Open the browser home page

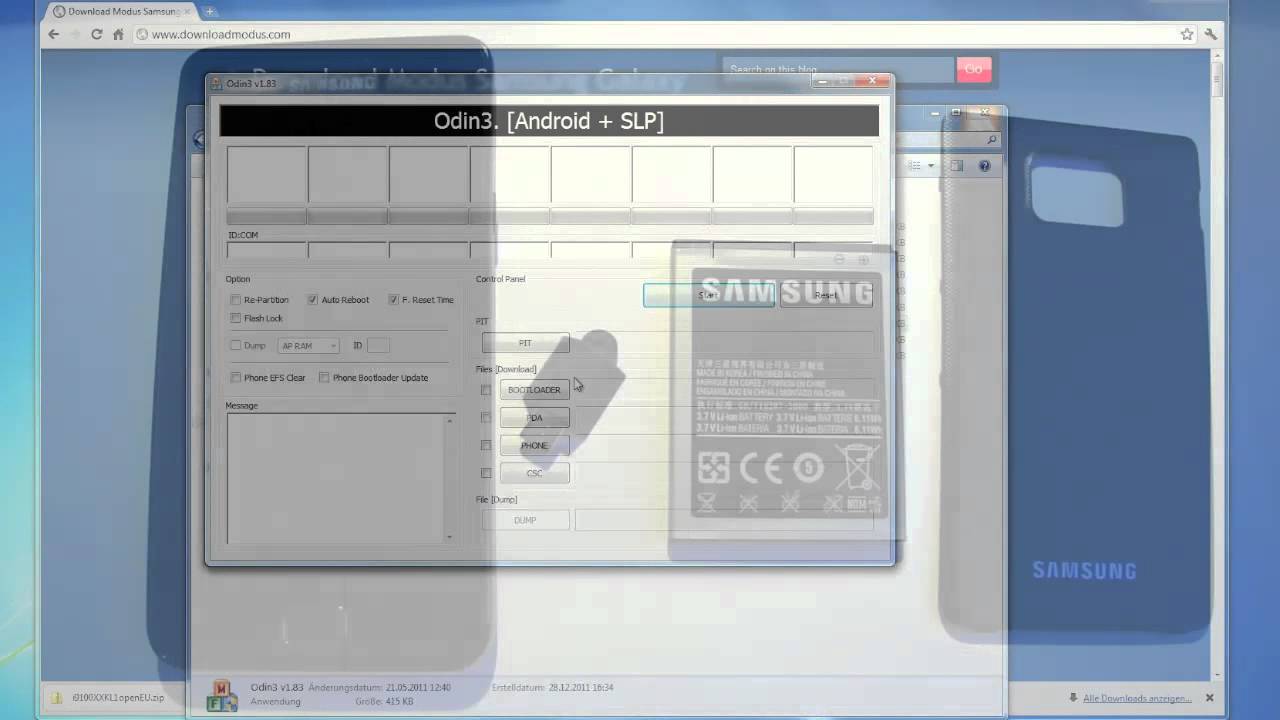click(118, 34)
